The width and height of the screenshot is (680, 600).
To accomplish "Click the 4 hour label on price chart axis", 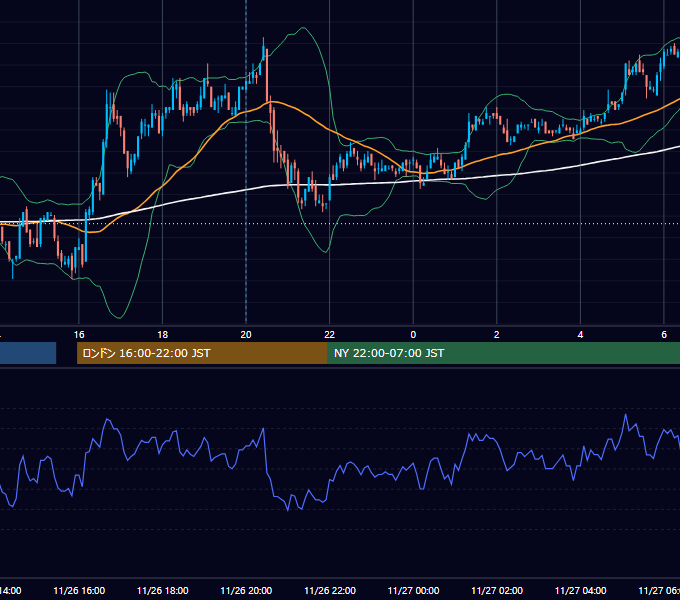I will (x=580, y=335).
